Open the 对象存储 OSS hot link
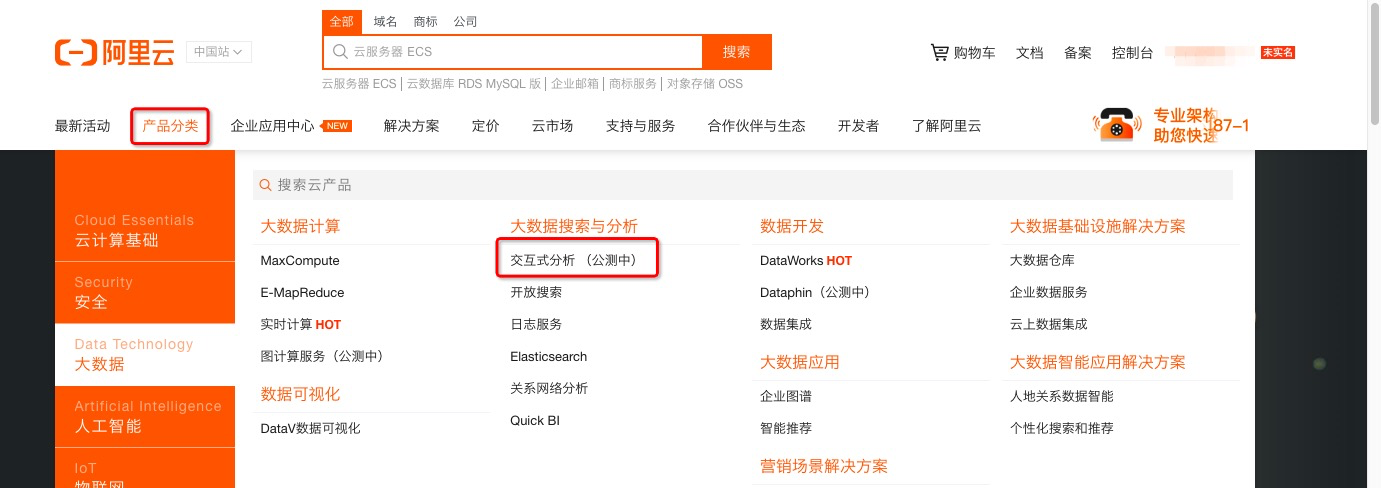The height and width of the screenshot is (488, 1381). click(x=705, y=84)
